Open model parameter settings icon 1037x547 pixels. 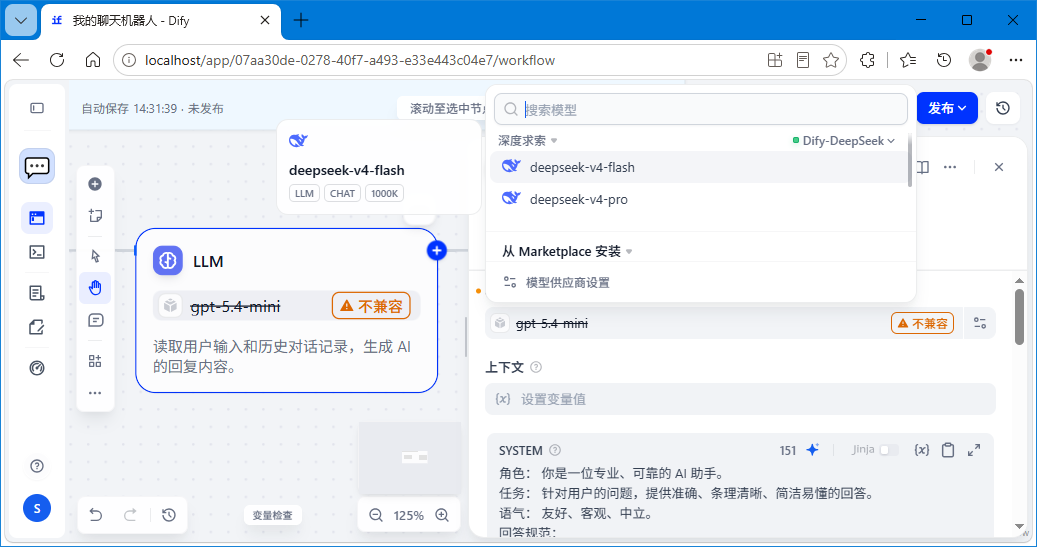(980, 323)
